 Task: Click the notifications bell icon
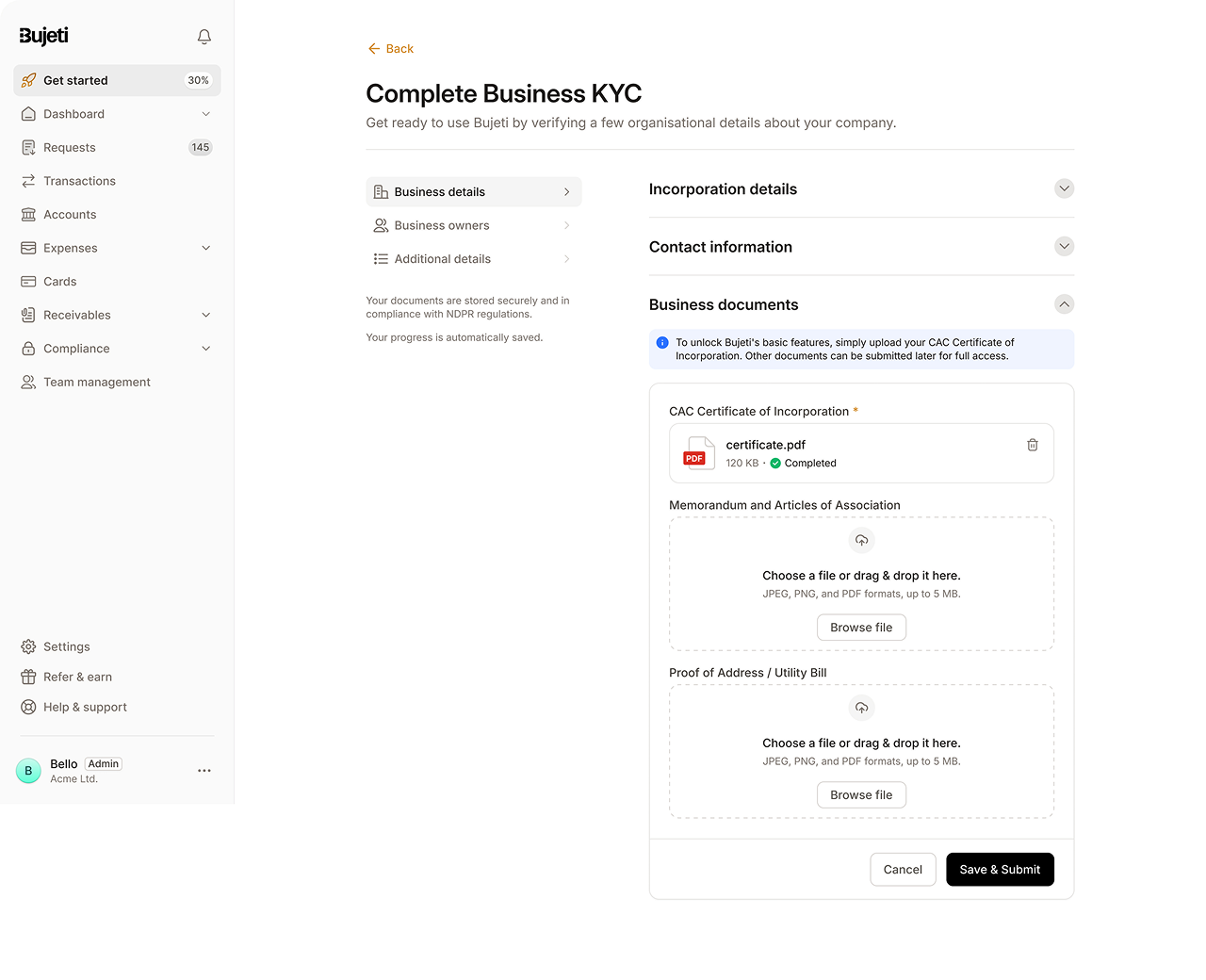click(x=204, y=37)
